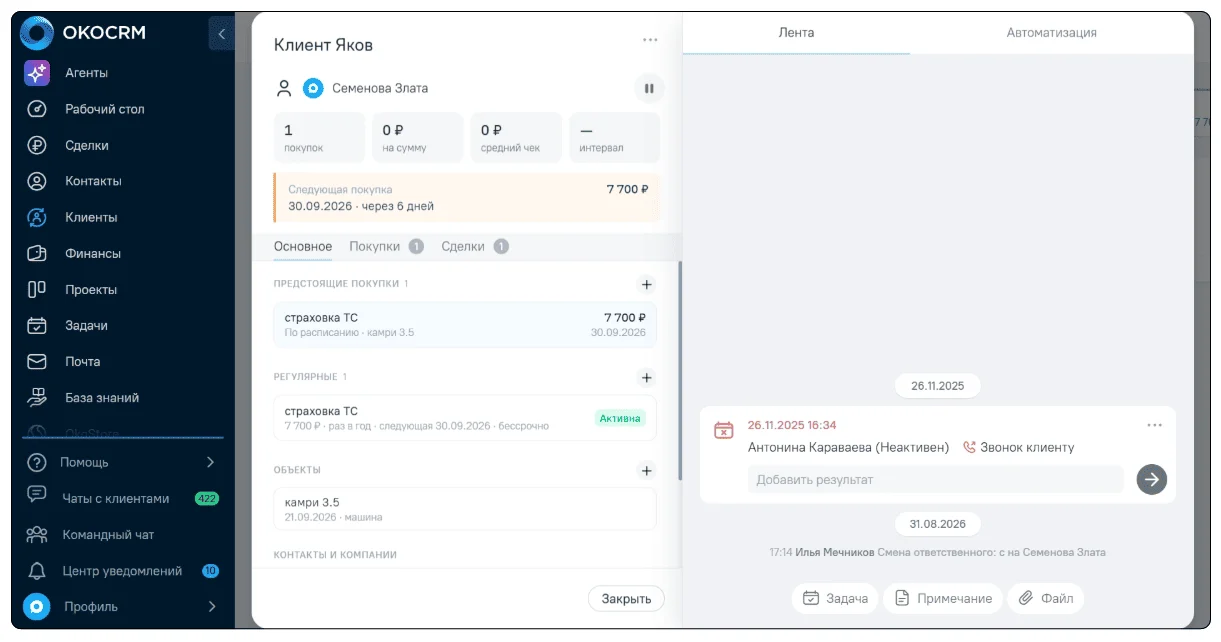
Task: Open Рабочий стол dashboard icon
Action: [37, 109]
